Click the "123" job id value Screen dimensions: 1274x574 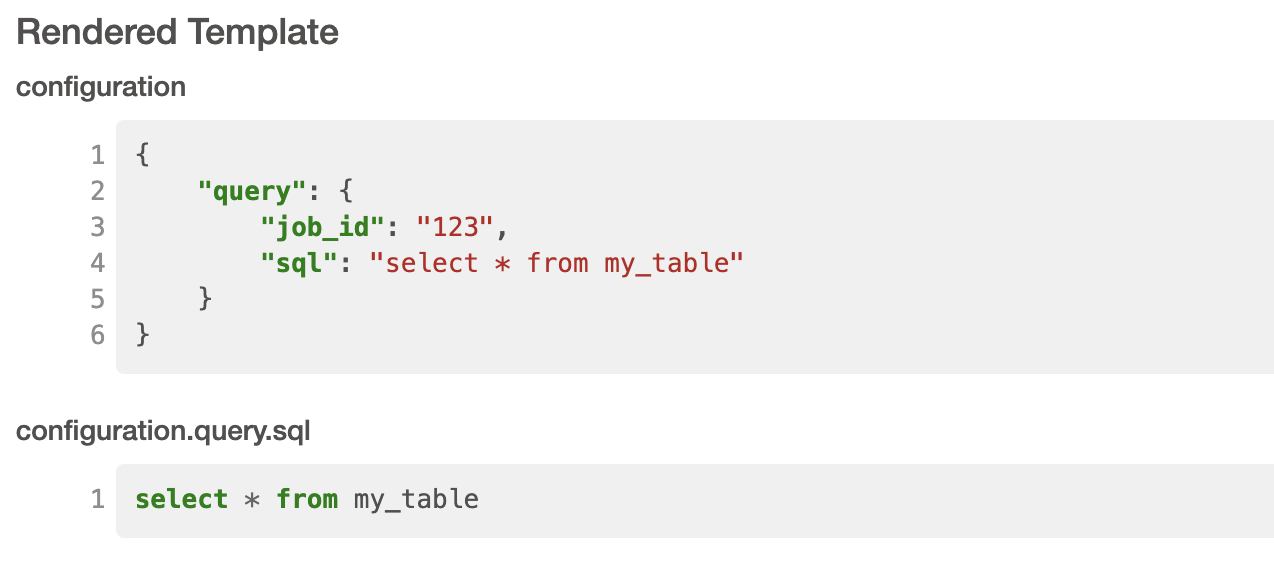pos(456,227)
